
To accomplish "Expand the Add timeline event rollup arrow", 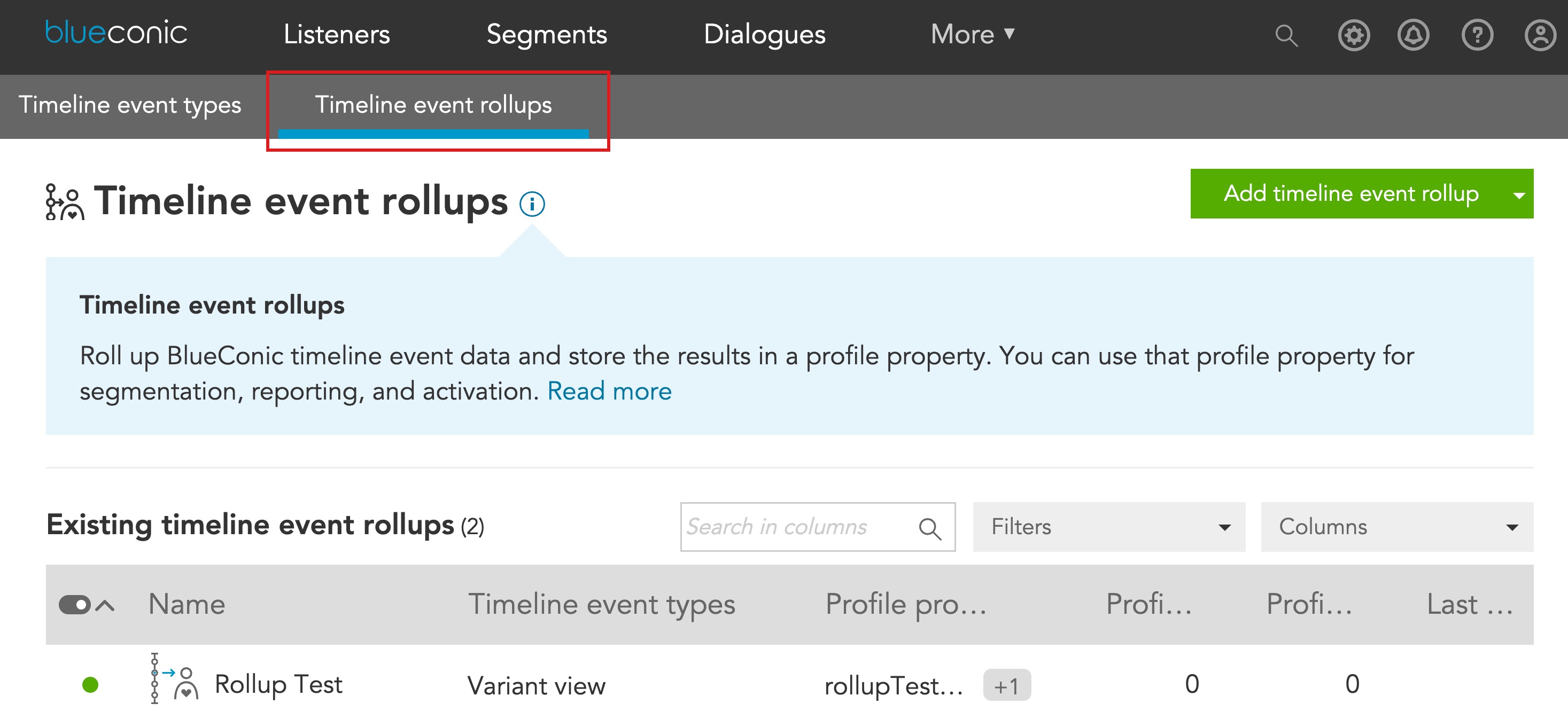I will (1519, 194).
